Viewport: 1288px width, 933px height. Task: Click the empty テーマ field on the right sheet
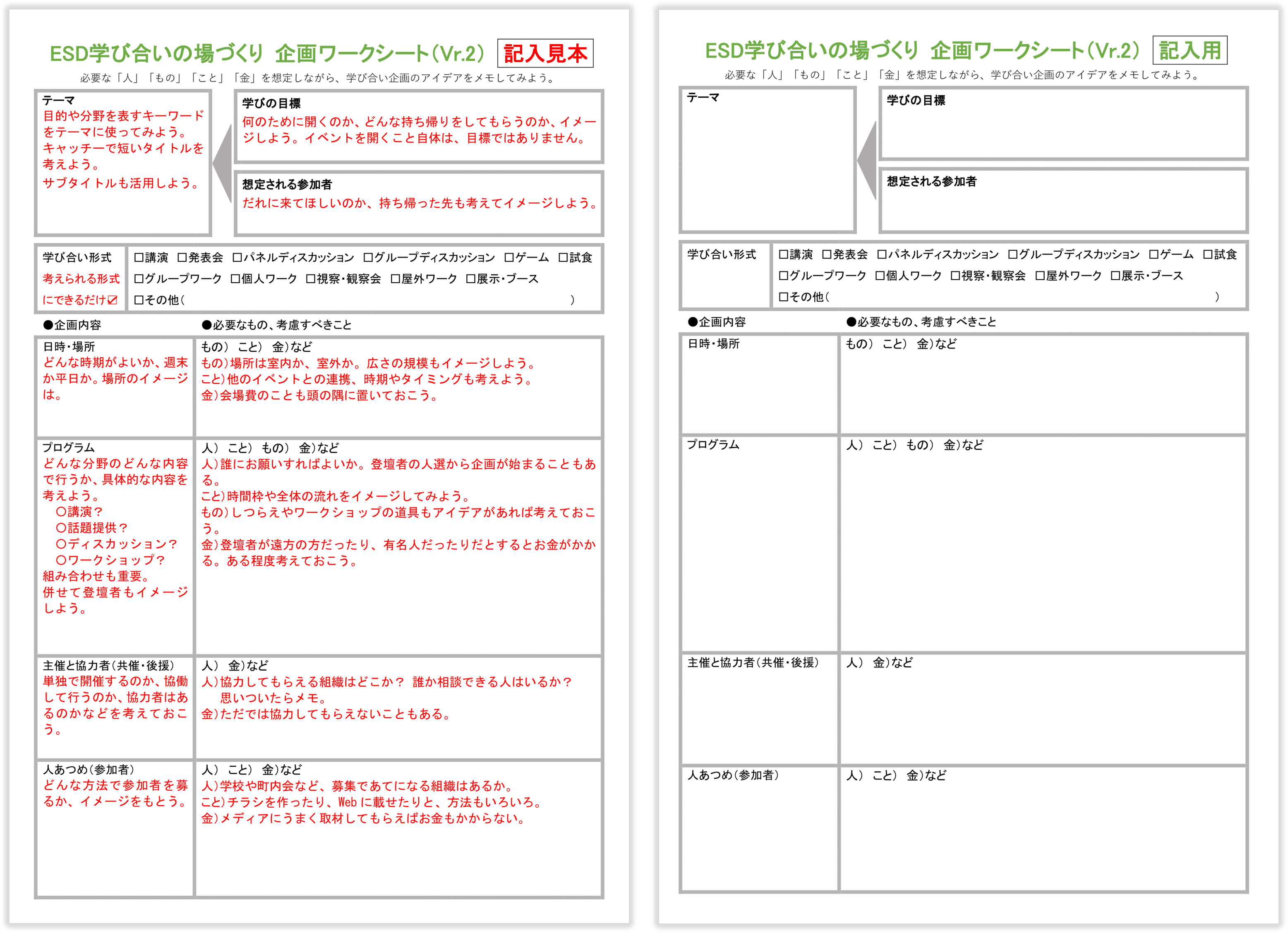click(x=767, y=160)
